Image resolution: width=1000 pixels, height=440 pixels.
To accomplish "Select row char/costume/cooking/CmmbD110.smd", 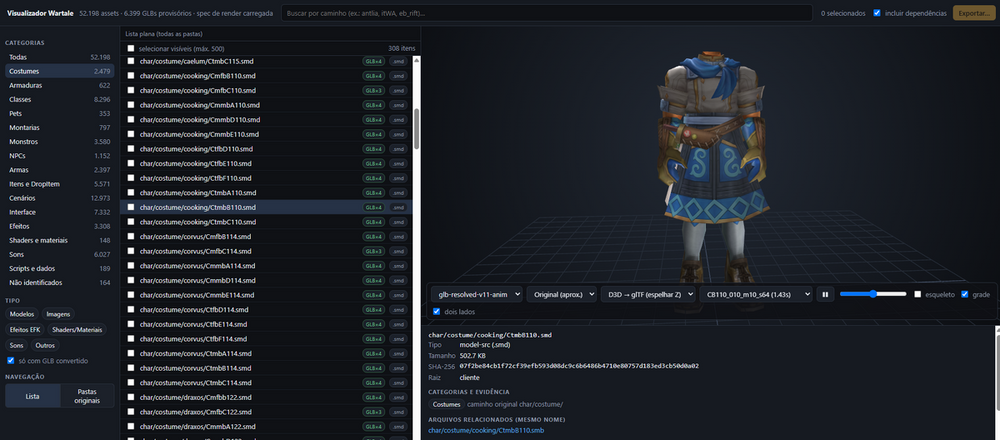I will click(267, 119).
